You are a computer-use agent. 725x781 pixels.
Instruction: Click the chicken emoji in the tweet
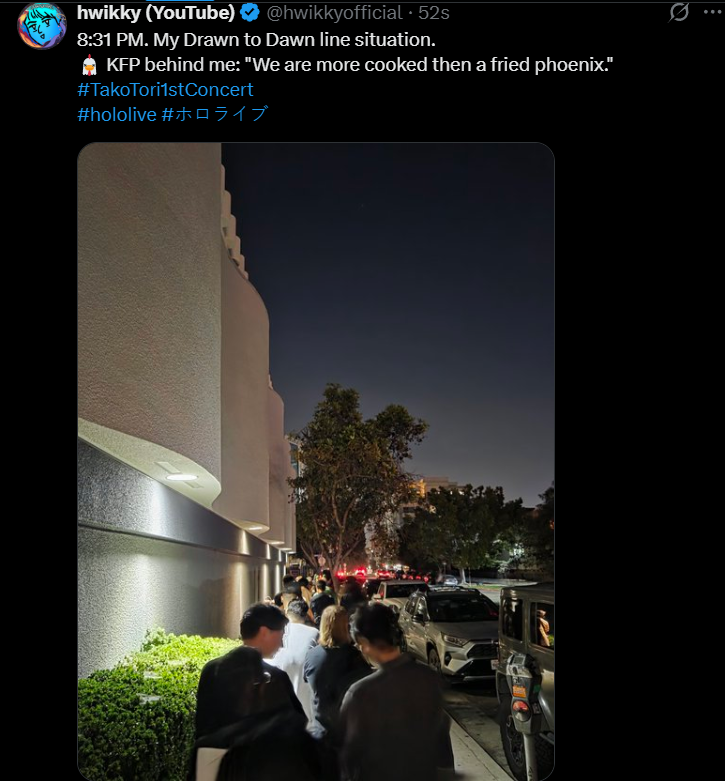point(89,65)
